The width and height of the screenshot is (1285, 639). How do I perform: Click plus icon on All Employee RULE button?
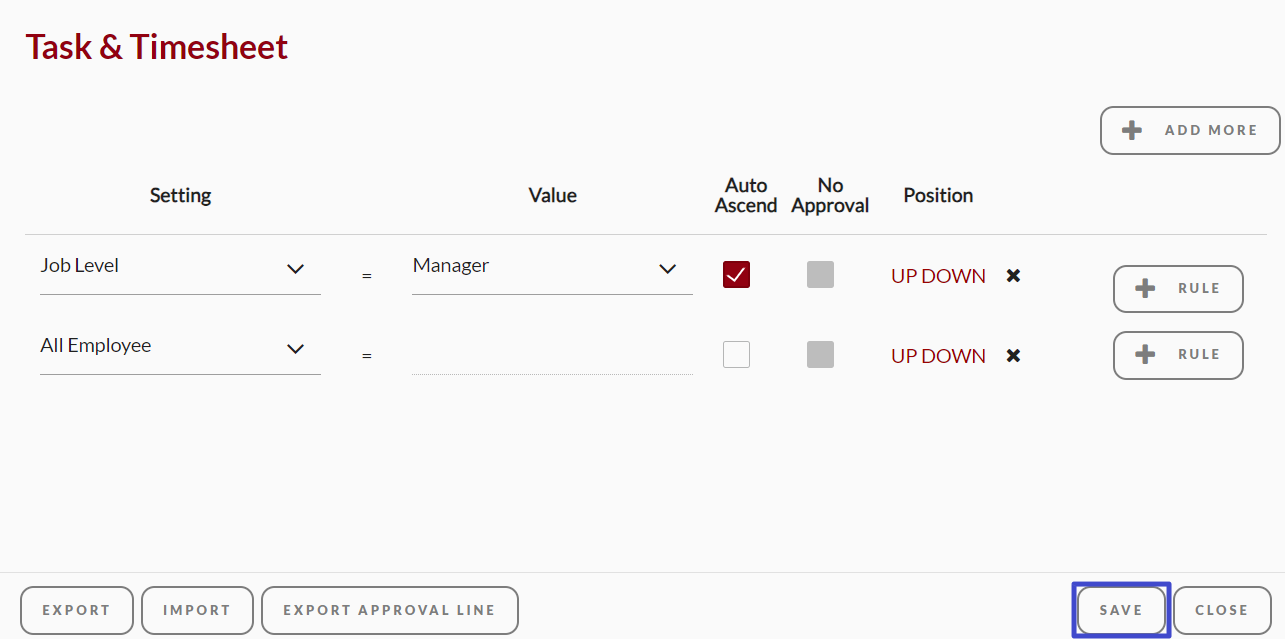1146,355
